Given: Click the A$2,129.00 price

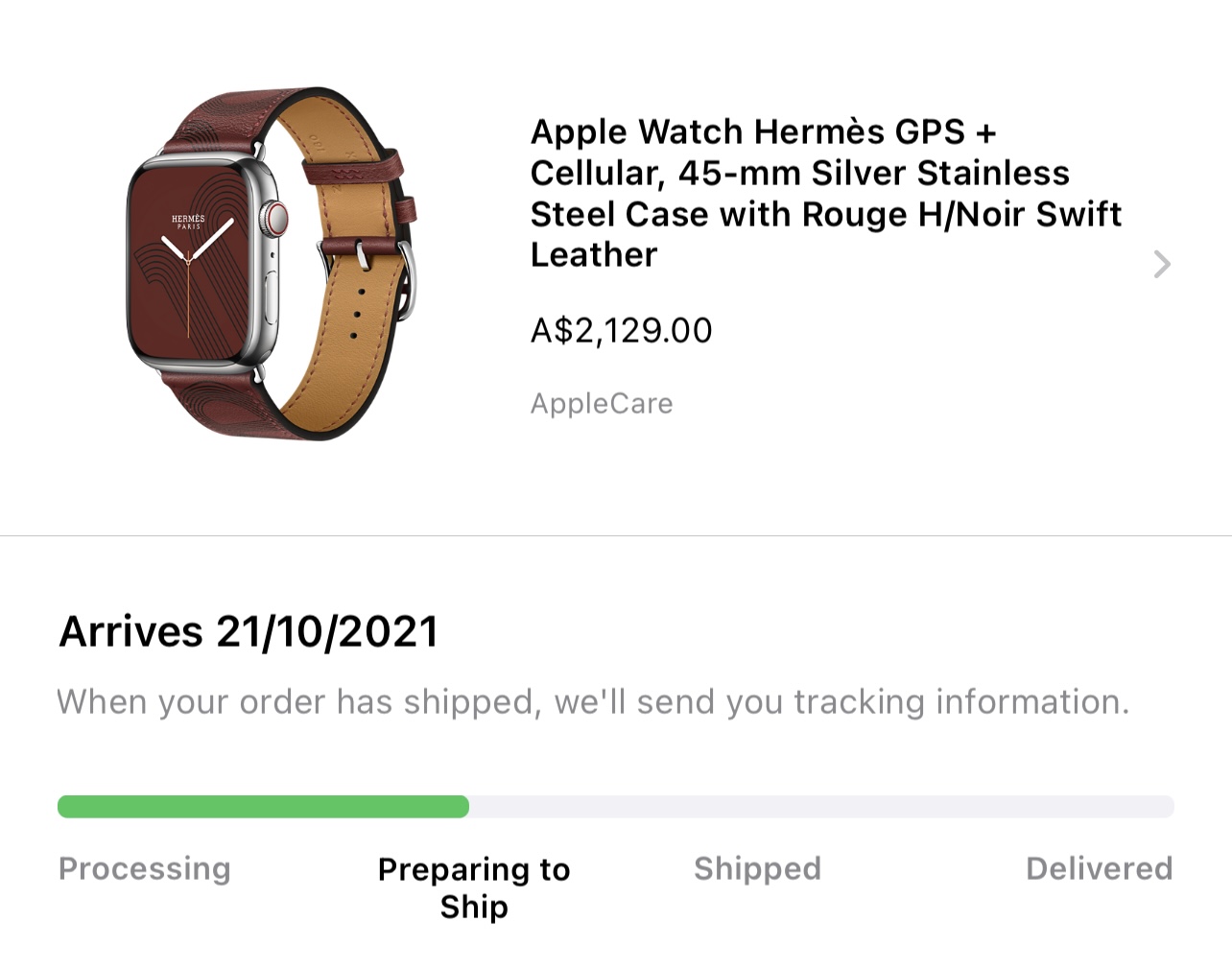Looking at the screenshot, I should [x=621, y=331].
